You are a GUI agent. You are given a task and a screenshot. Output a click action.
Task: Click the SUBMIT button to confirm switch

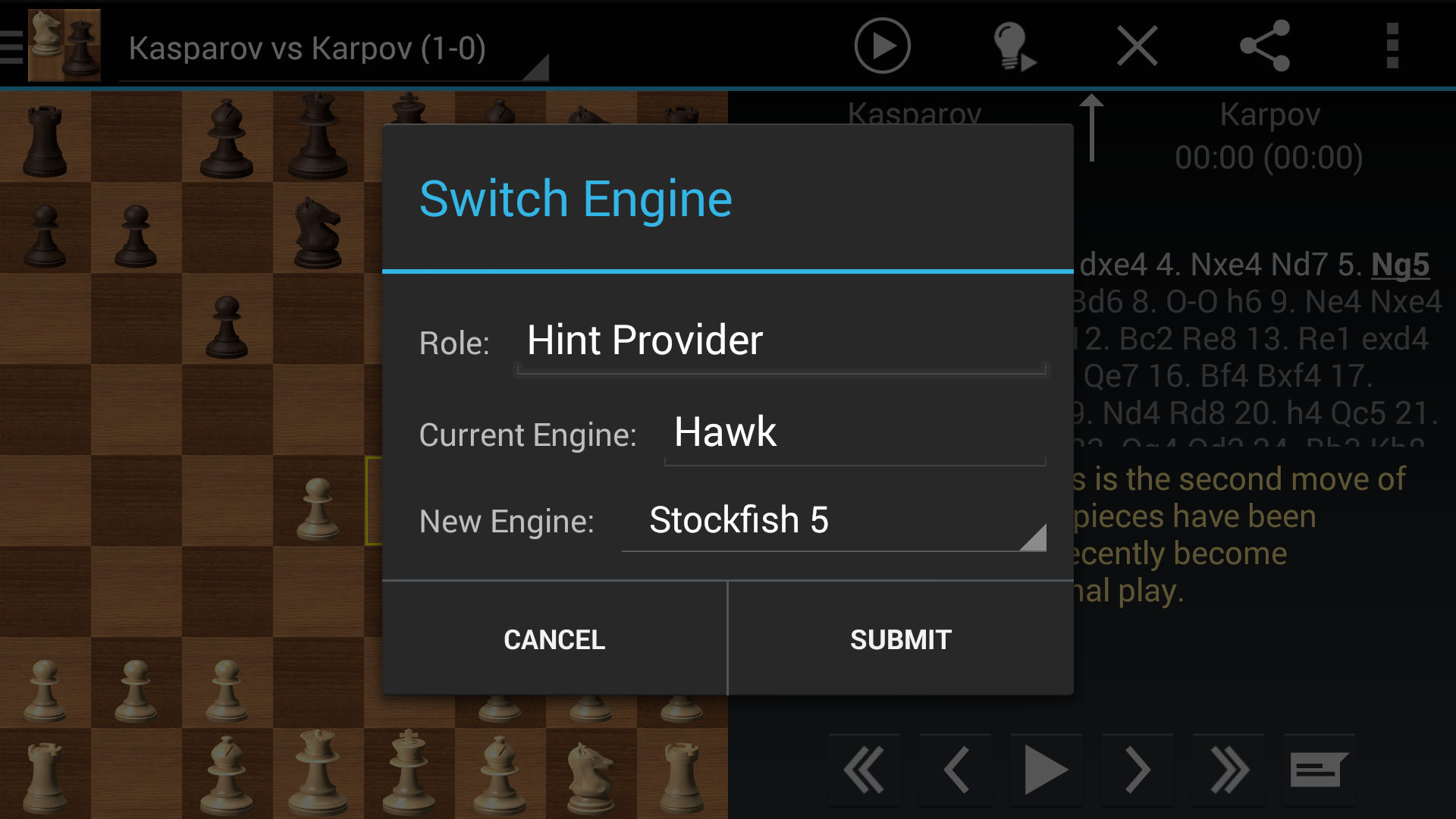click(x=900, y=639)
